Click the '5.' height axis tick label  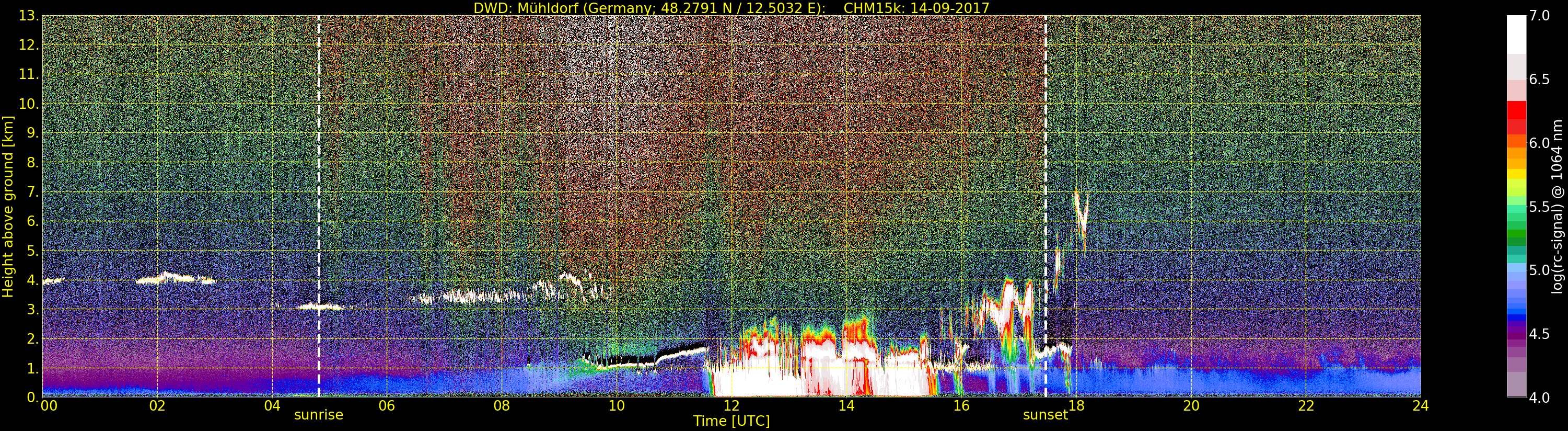click(x=32, y=251)
